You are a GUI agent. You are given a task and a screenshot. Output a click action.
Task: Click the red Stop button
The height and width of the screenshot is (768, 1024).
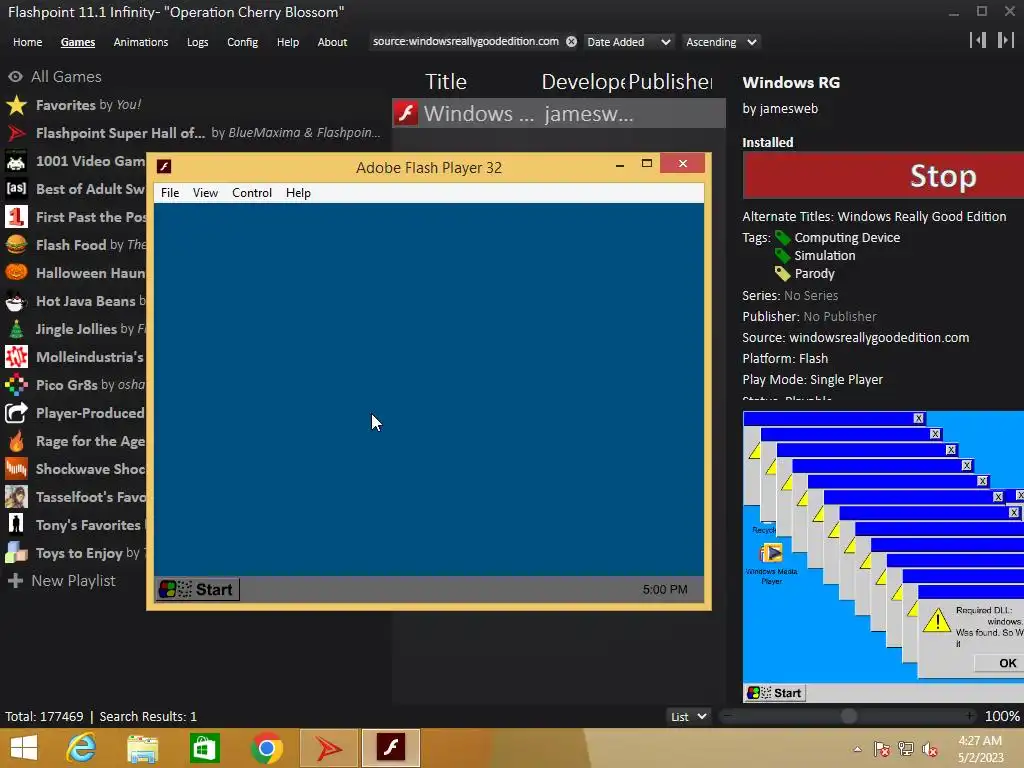point(883,176)
